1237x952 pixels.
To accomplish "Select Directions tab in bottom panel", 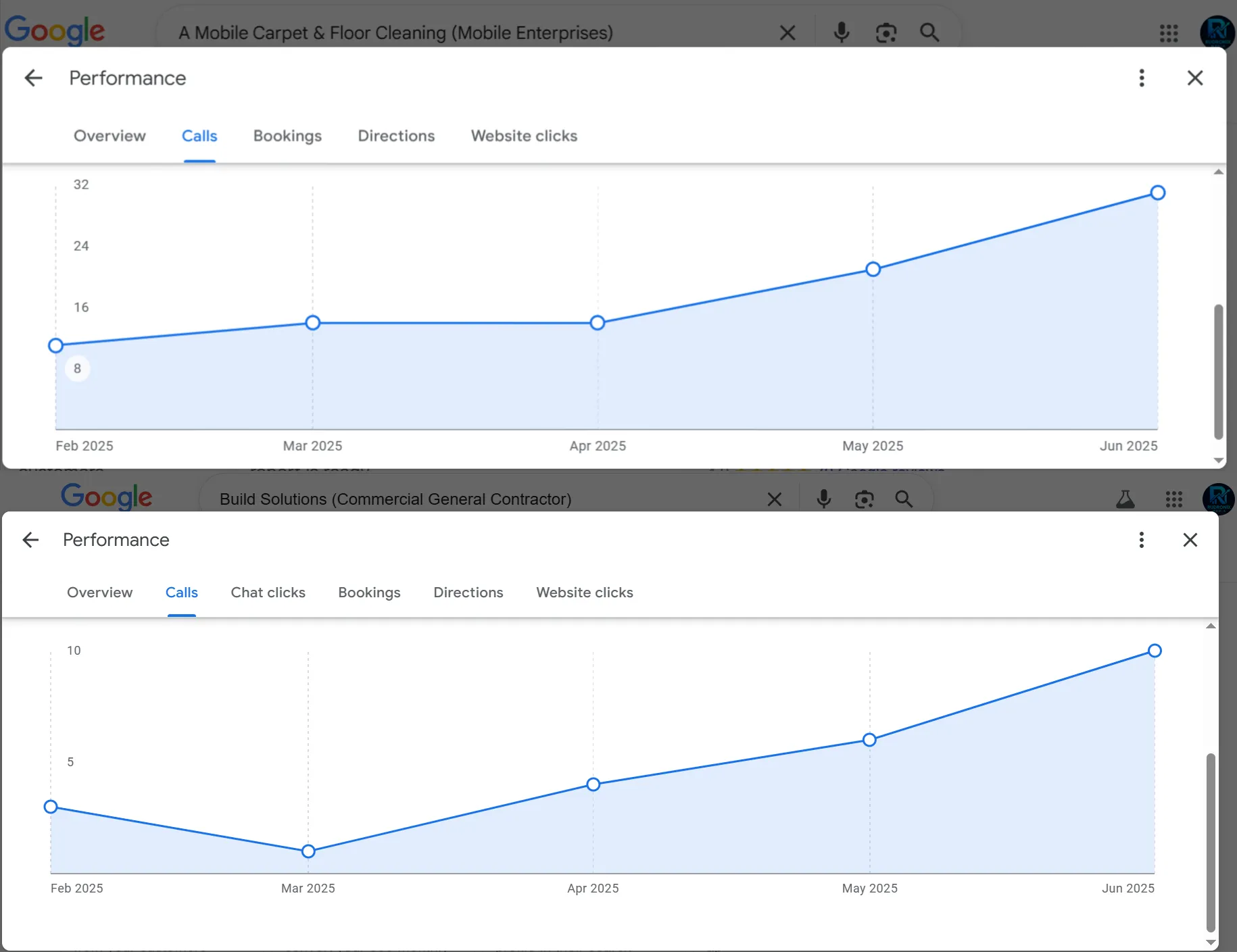I will click(x=468, y=593).
